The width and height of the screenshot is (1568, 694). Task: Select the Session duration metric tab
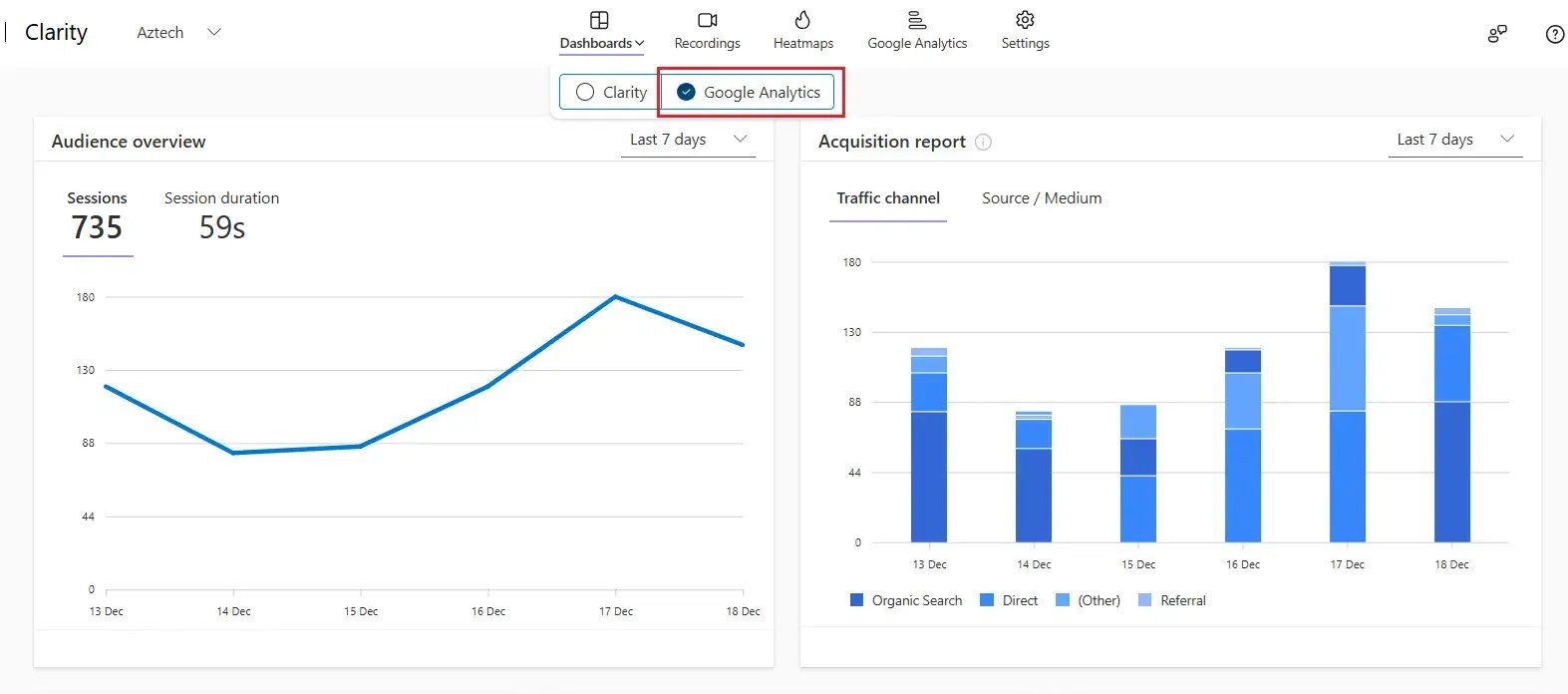pyautogui.click(x=221, y=217)
